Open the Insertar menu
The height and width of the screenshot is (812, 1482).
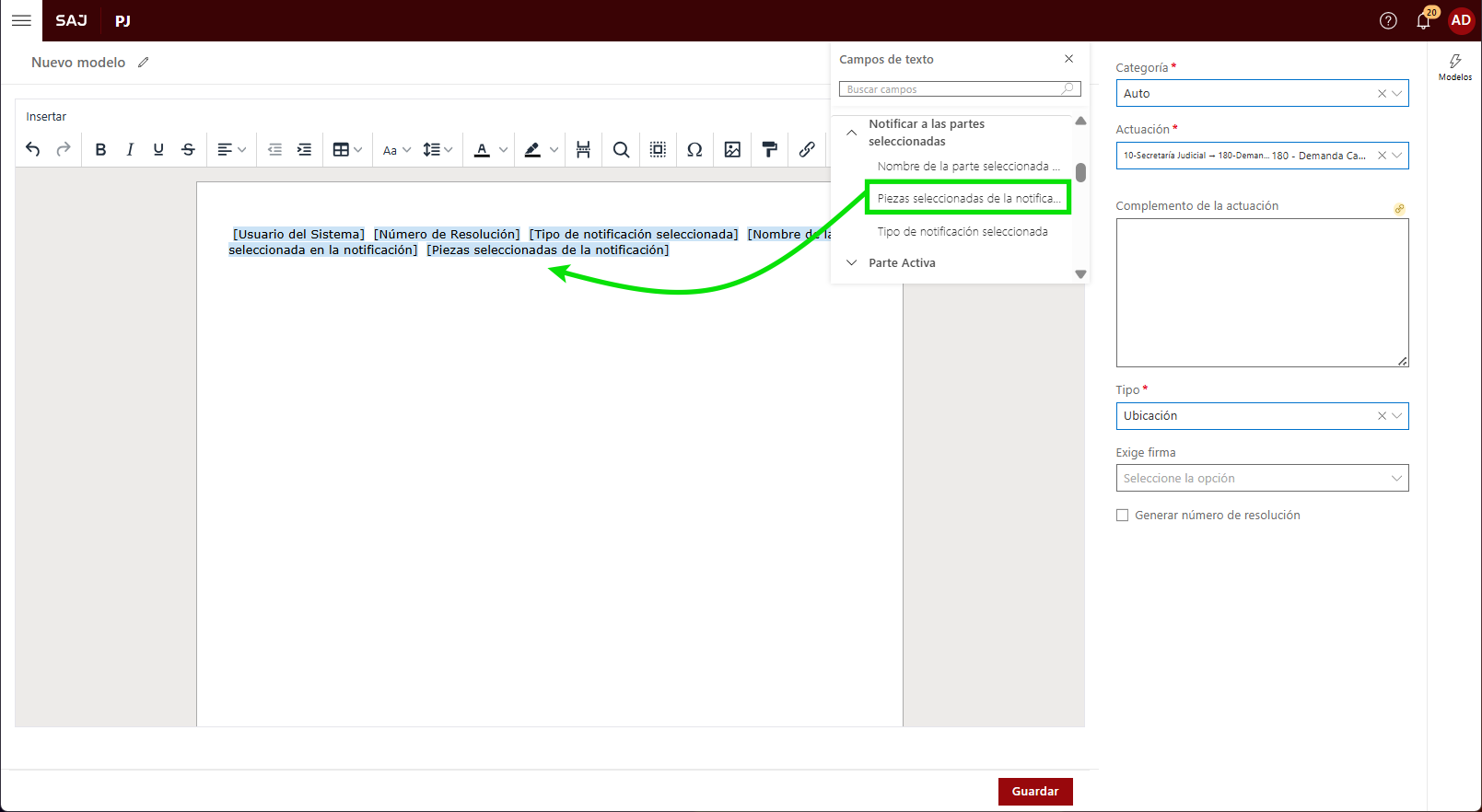(46, 117)
